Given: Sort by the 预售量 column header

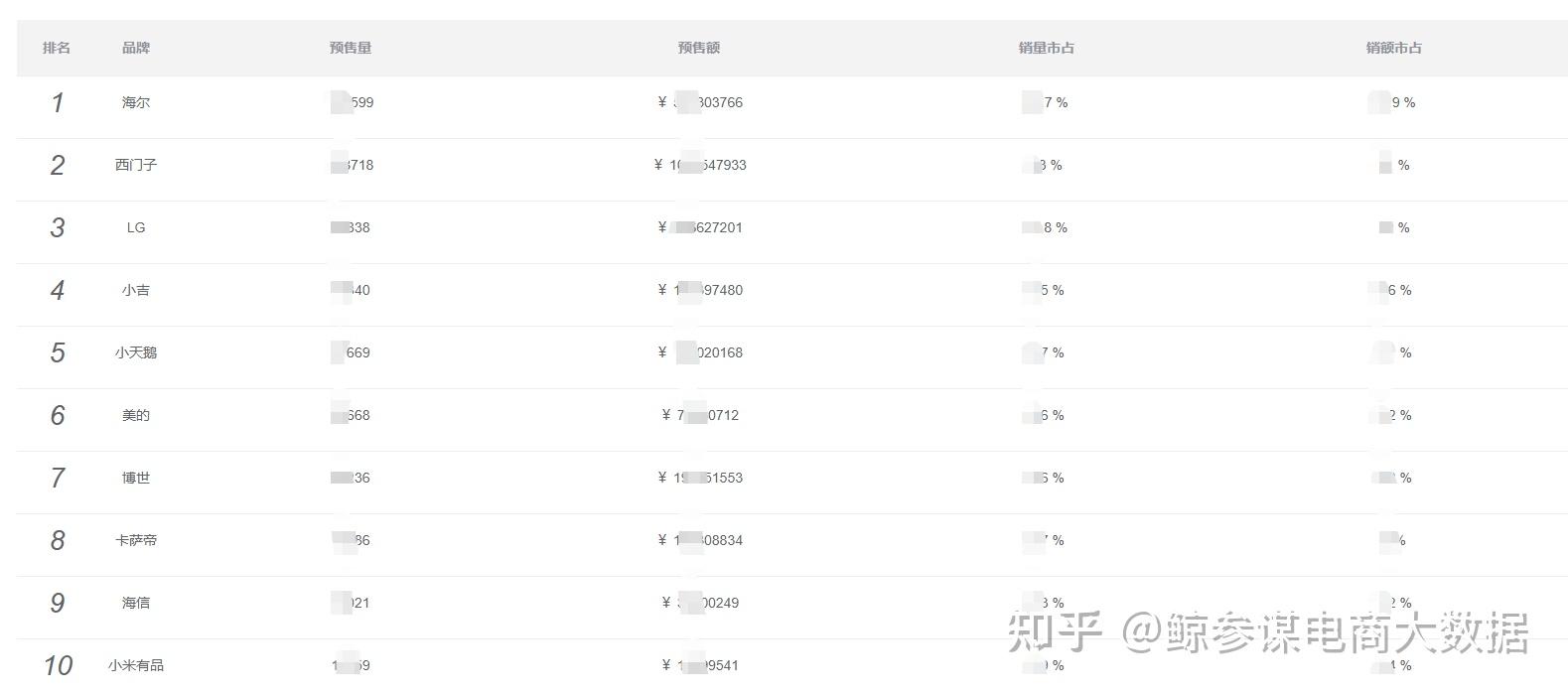Looking at the screenshot, I should point(351,48).
